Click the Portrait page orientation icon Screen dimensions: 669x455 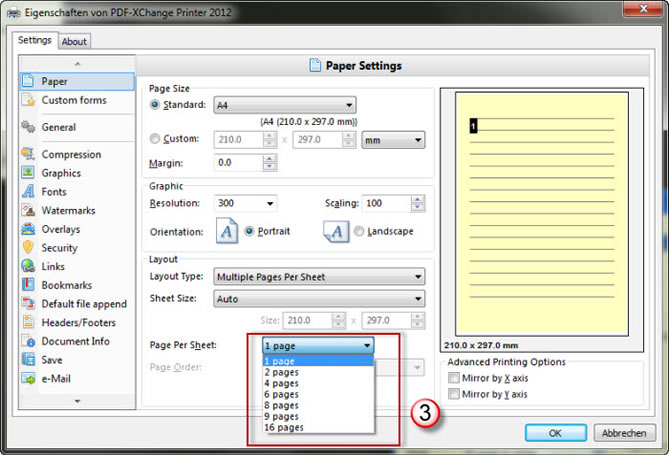[x=227, y=231]
